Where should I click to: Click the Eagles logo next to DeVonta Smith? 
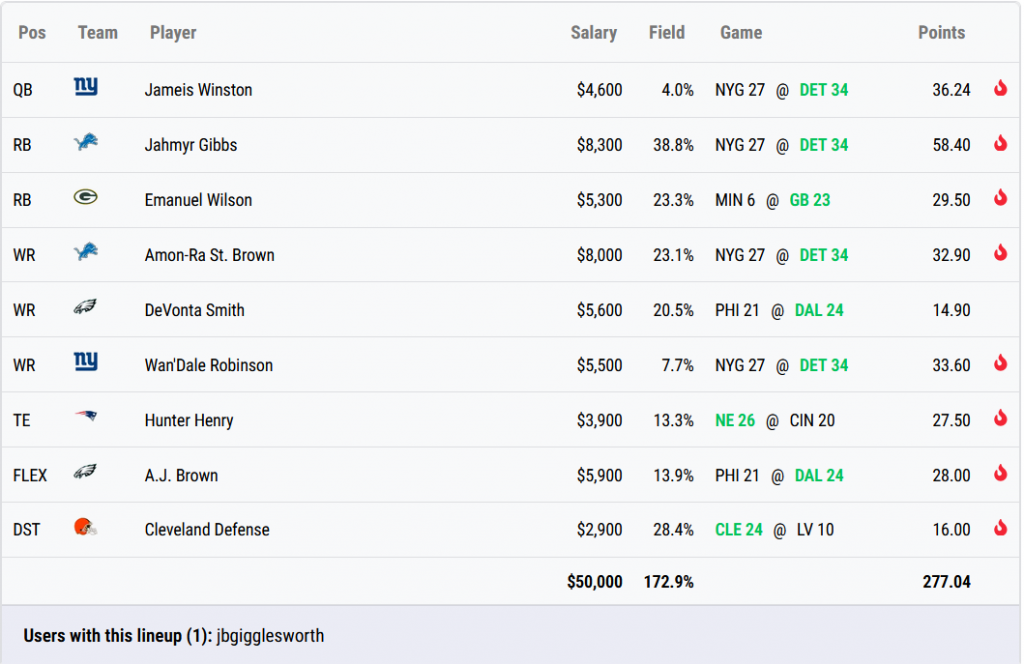(x=86, y=308)
